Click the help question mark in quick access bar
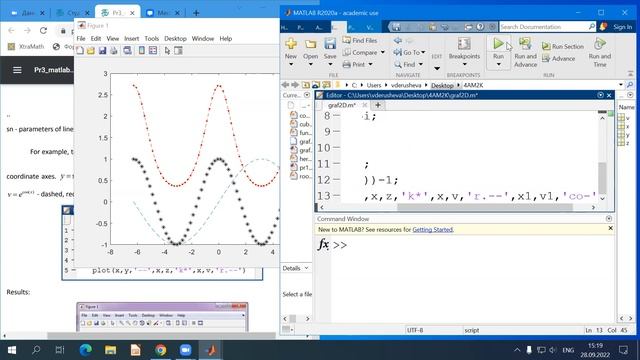Screen dimensions: 640x360 pos(480,27)
